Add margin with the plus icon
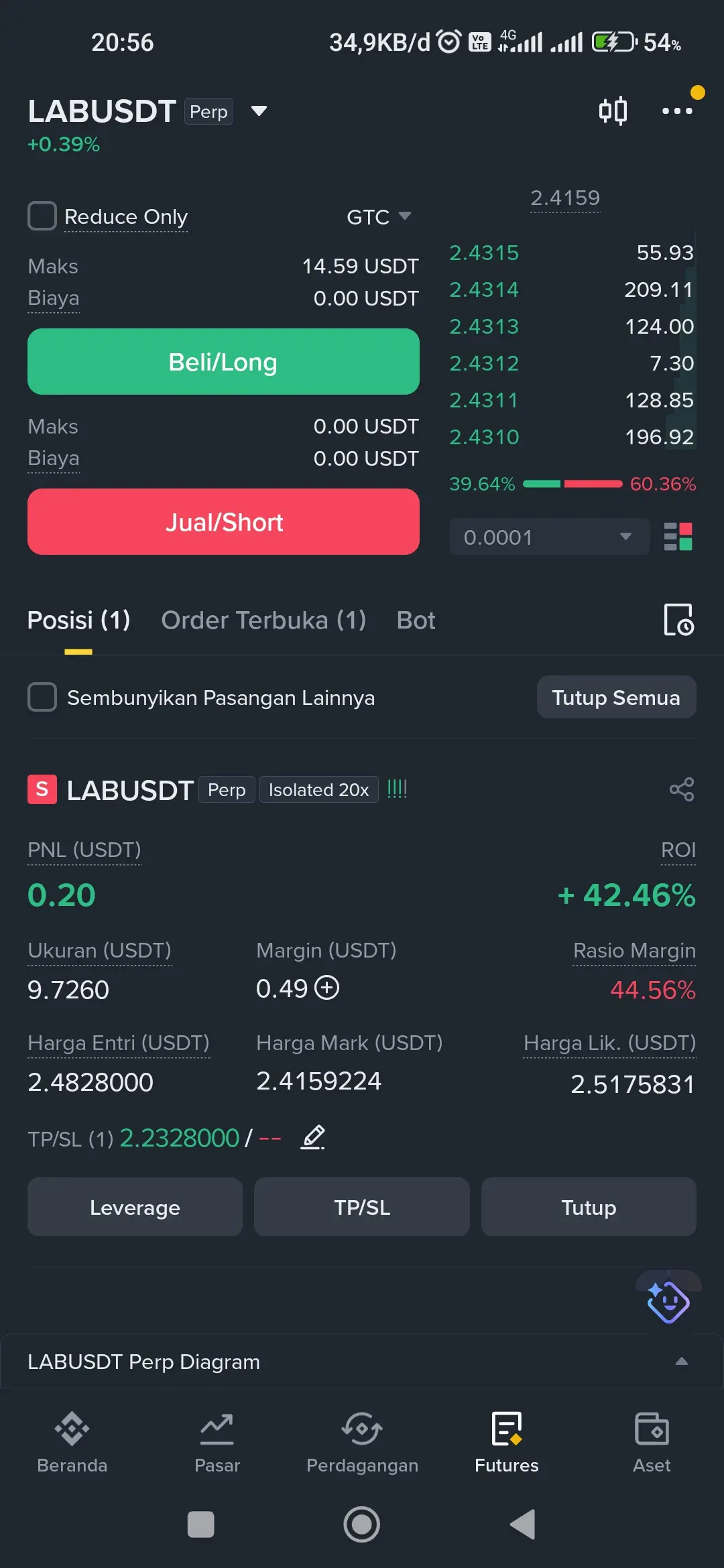Screen dimensions: 724x1568 pyautogui.click(x=327, y=988)
